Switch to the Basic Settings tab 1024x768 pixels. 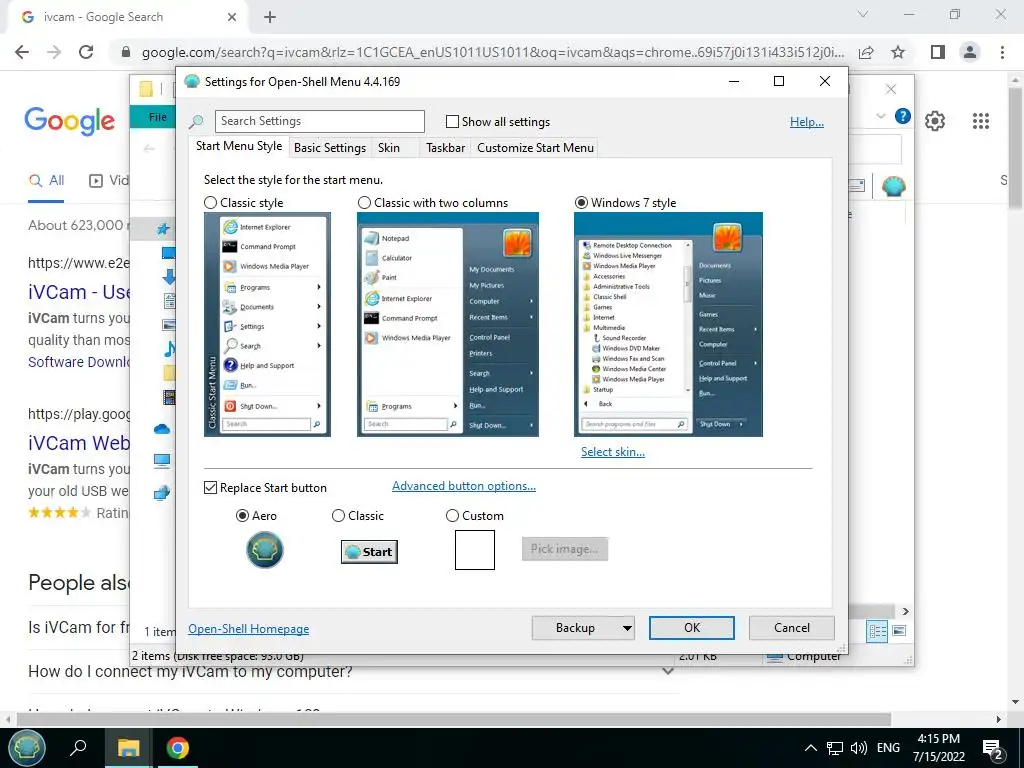pos(330,148)
